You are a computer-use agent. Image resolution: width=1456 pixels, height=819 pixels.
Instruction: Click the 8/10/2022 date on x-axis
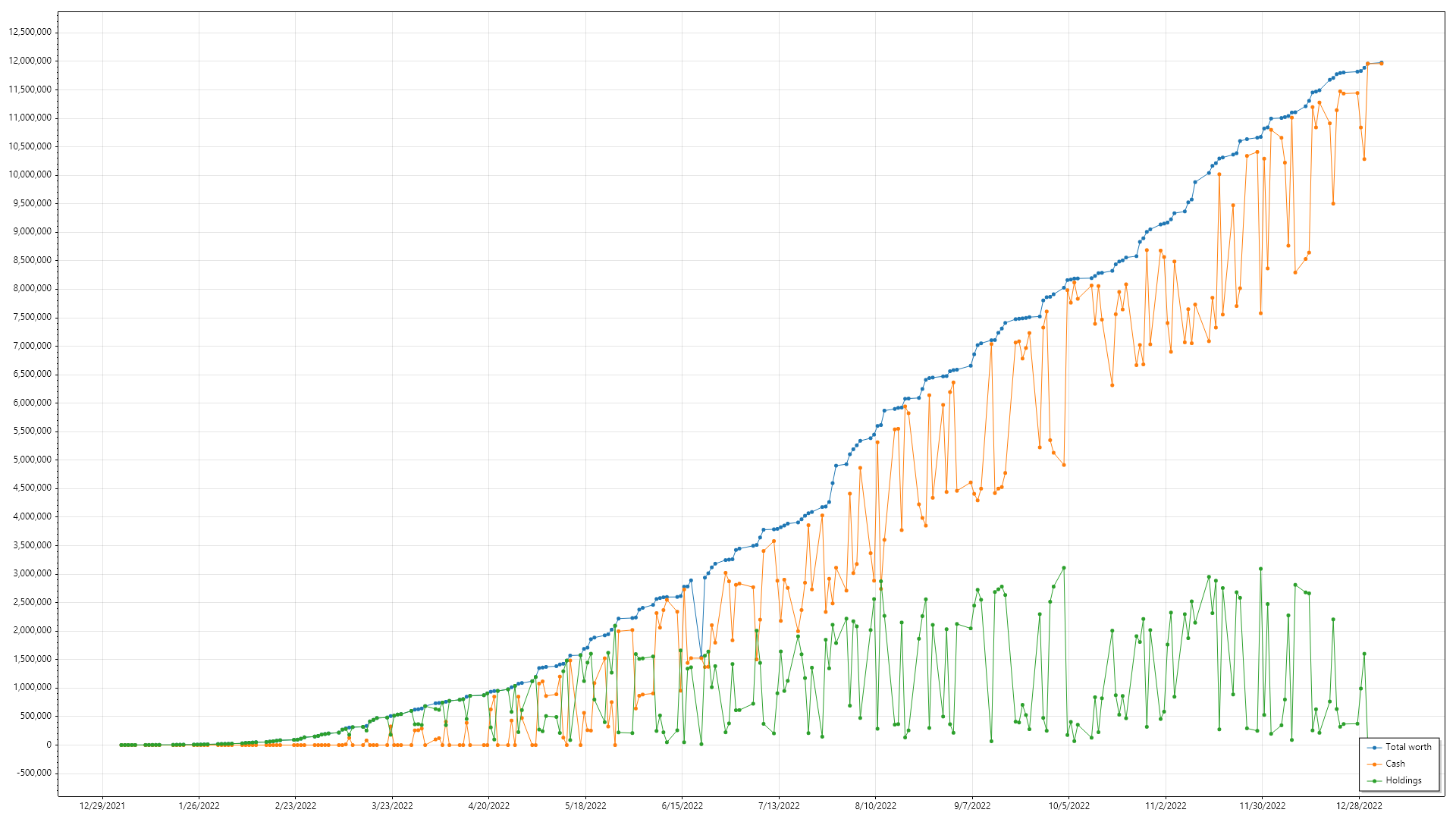tap(876, 806)
